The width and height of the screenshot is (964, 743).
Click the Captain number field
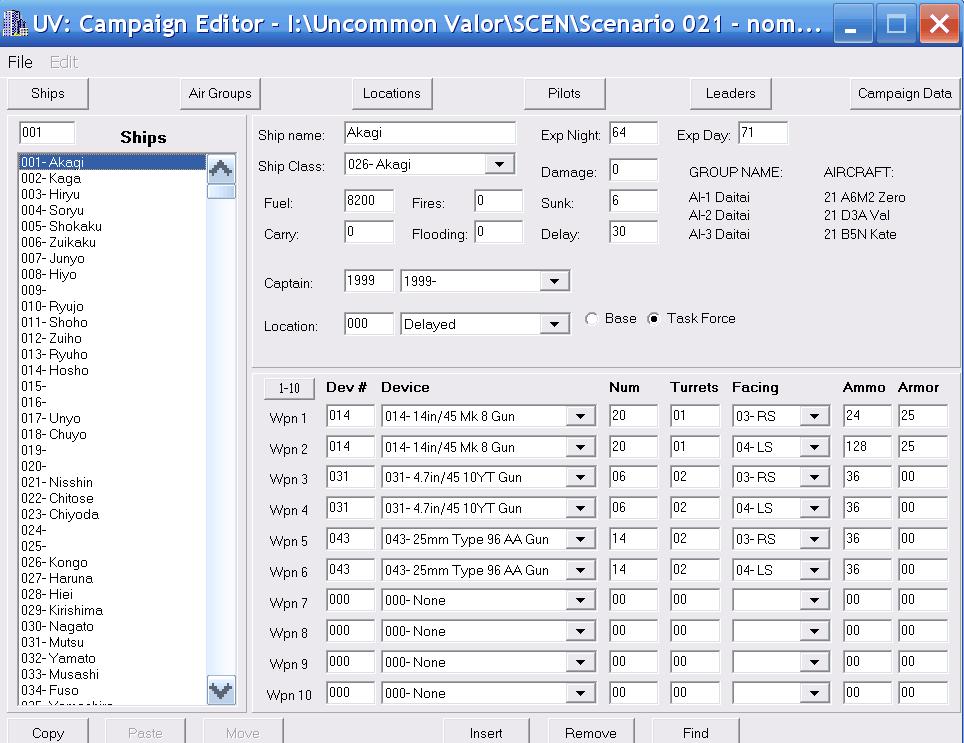coord(369,281)
